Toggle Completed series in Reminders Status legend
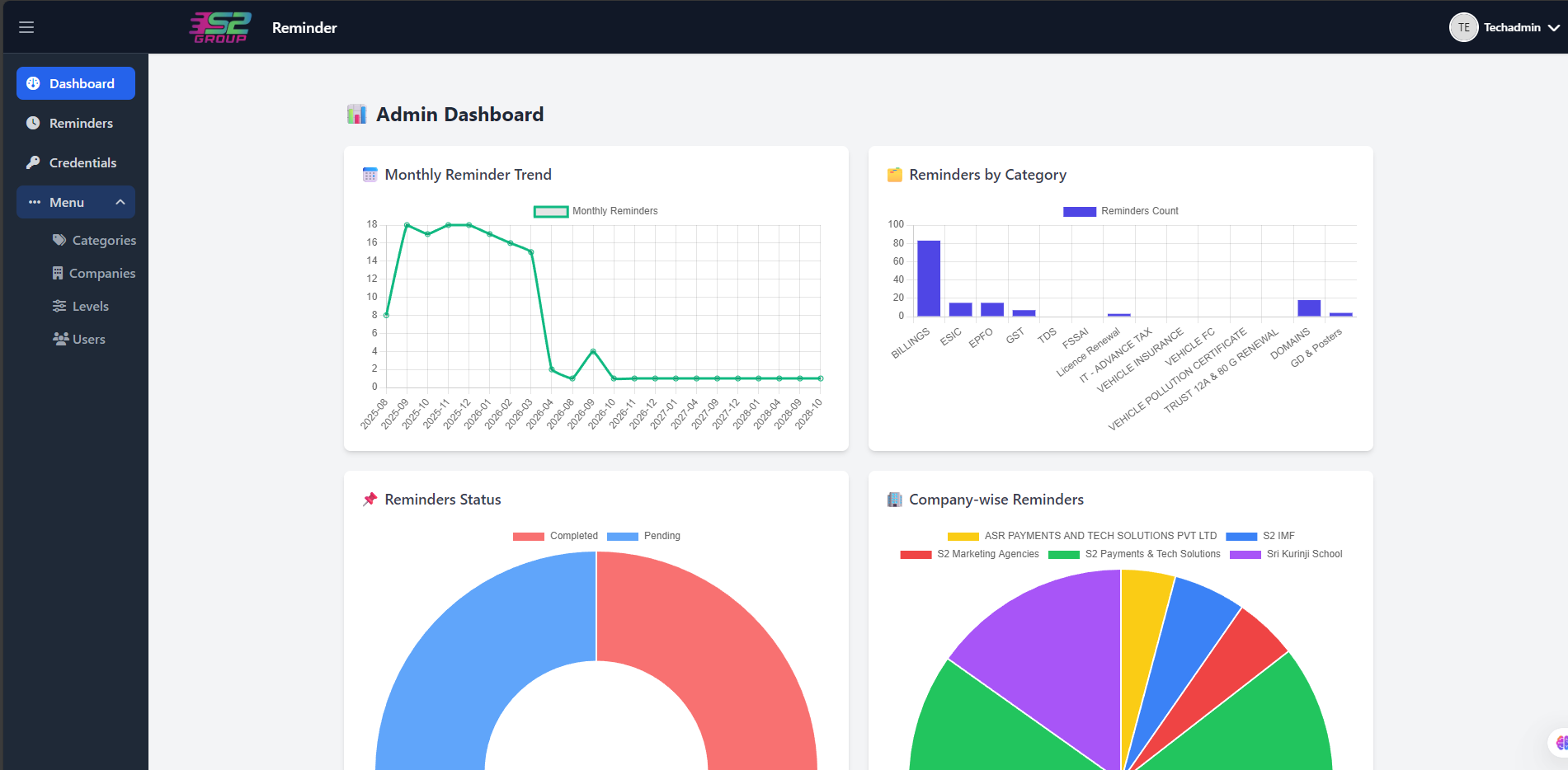 (555, 536)
